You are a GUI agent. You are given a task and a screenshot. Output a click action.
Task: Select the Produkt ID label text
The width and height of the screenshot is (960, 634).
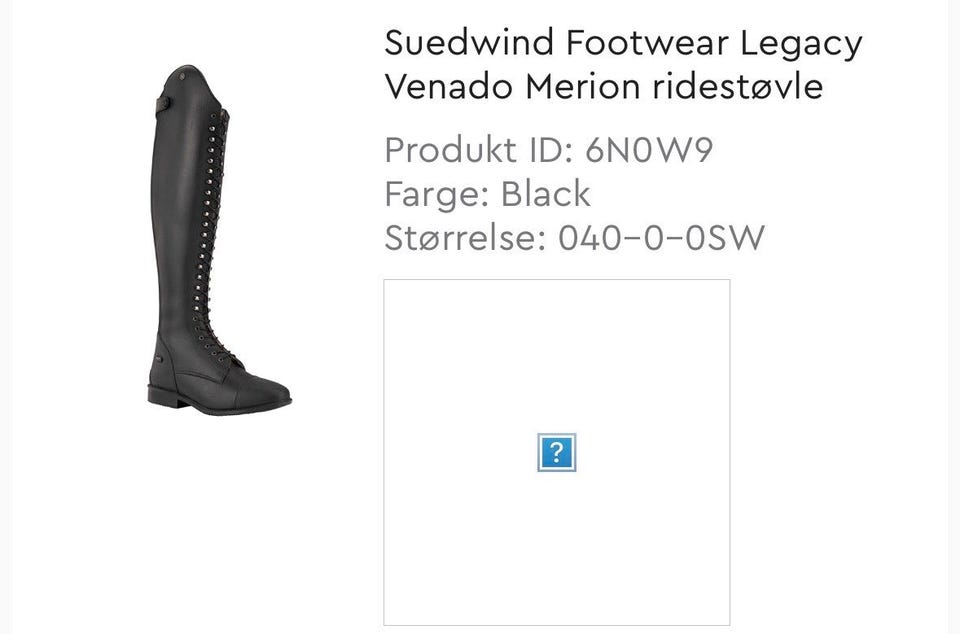(x=479, y=150)
